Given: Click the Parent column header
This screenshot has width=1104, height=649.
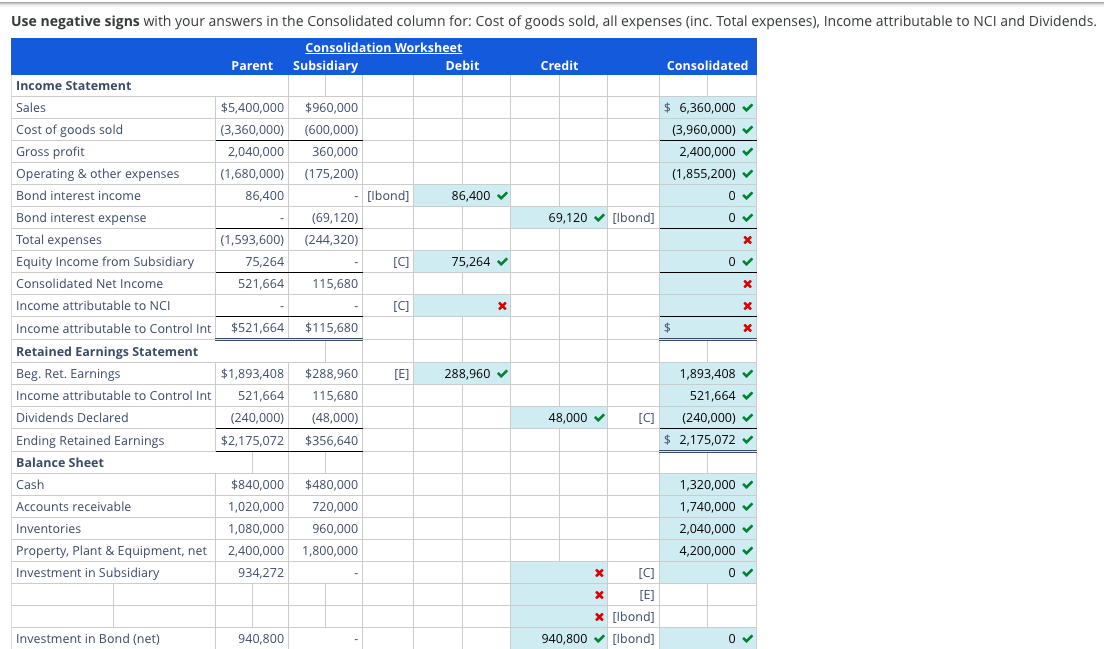Looking at the screenshot, I should pyautogui.click(x=252, y=65).
